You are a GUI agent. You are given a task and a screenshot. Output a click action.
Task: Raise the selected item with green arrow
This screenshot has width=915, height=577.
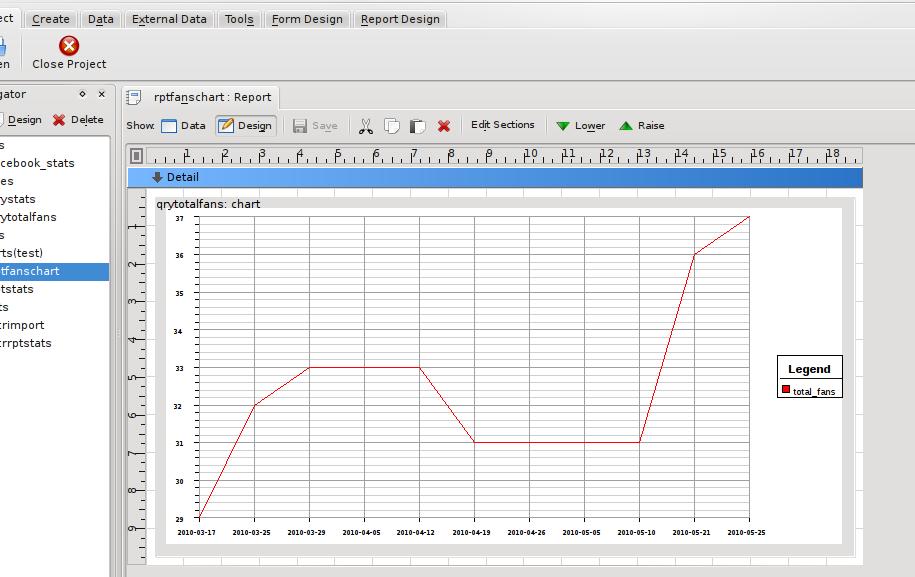coord(641,126)
